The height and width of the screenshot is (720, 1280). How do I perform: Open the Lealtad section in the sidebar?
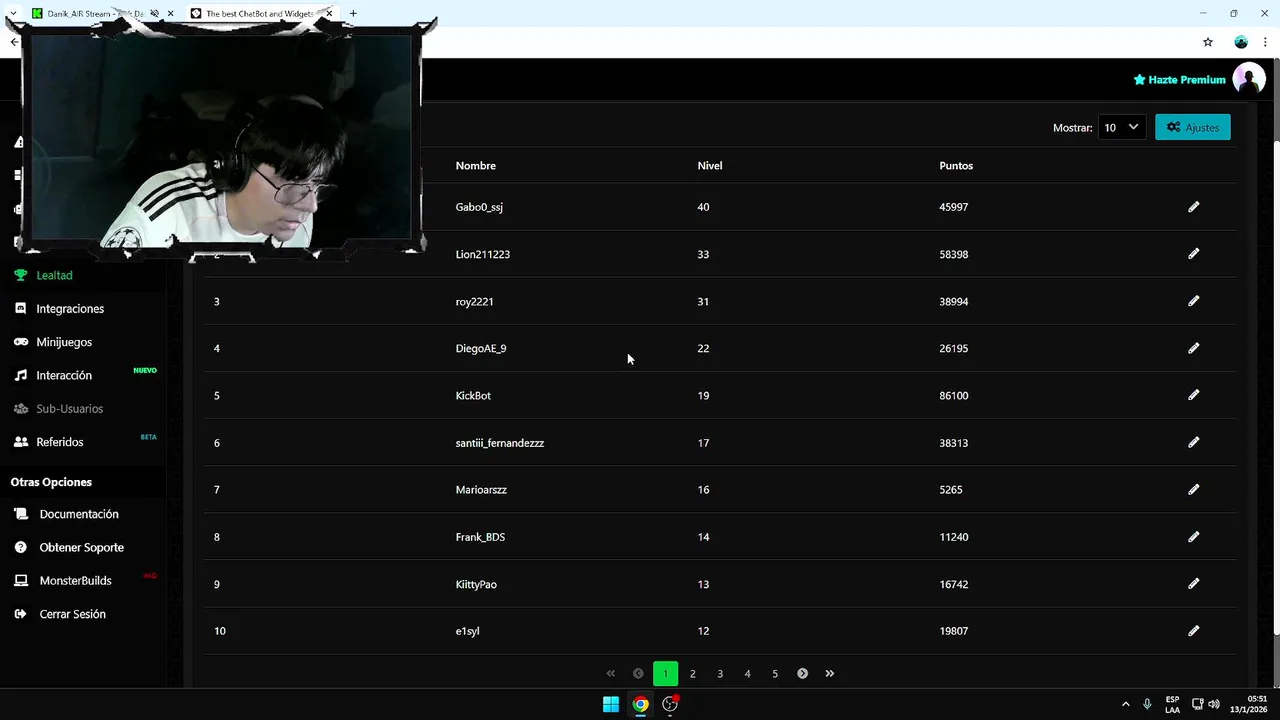tap(54, 275)
